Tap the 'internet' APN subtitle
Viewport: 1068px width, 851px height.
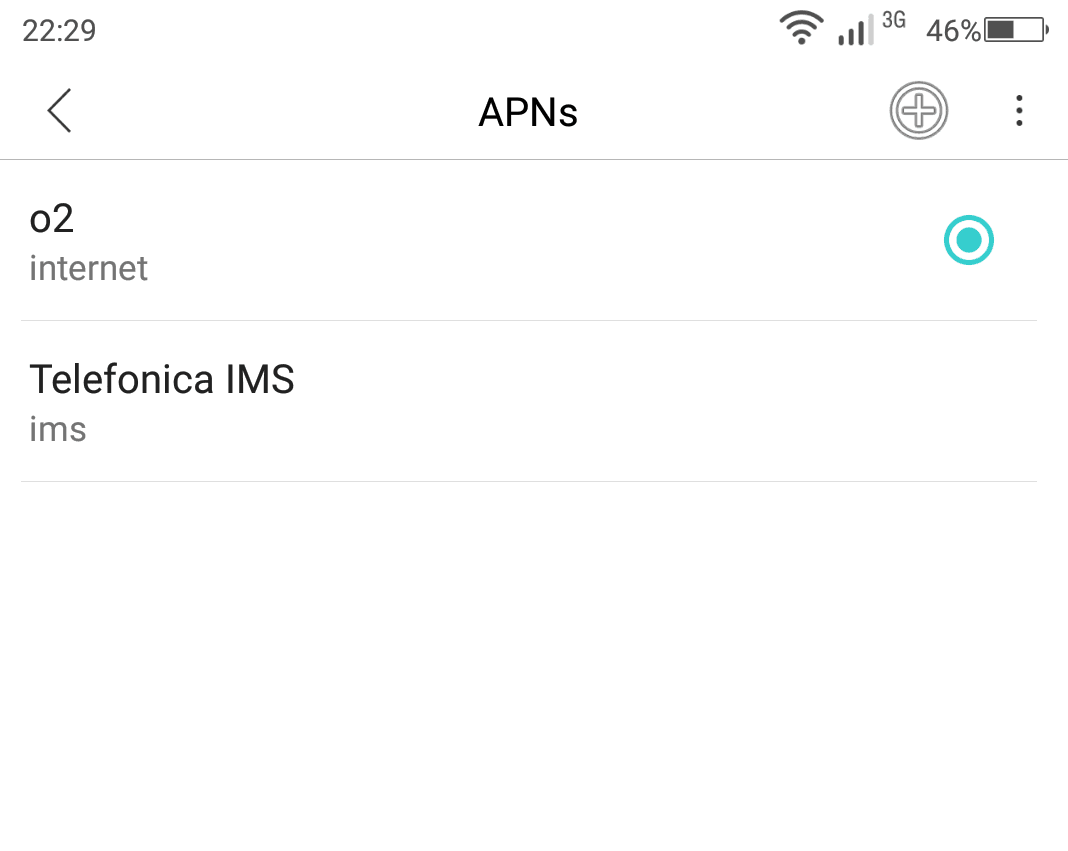click(88, 268)
